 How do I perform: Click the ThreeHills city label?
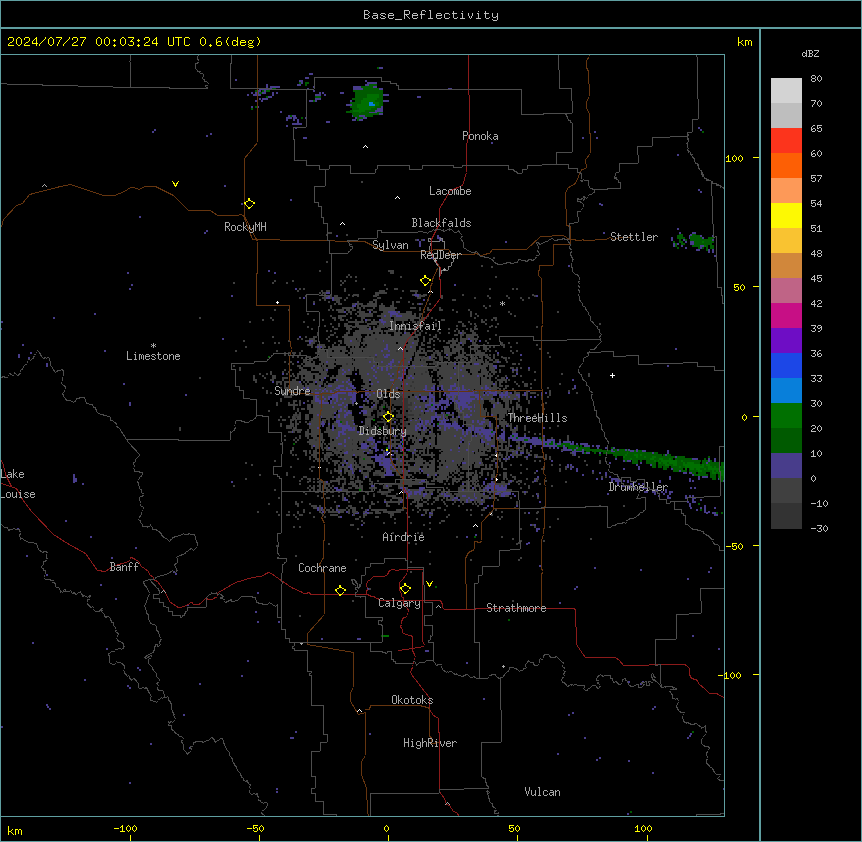click(x=537, y=418)
